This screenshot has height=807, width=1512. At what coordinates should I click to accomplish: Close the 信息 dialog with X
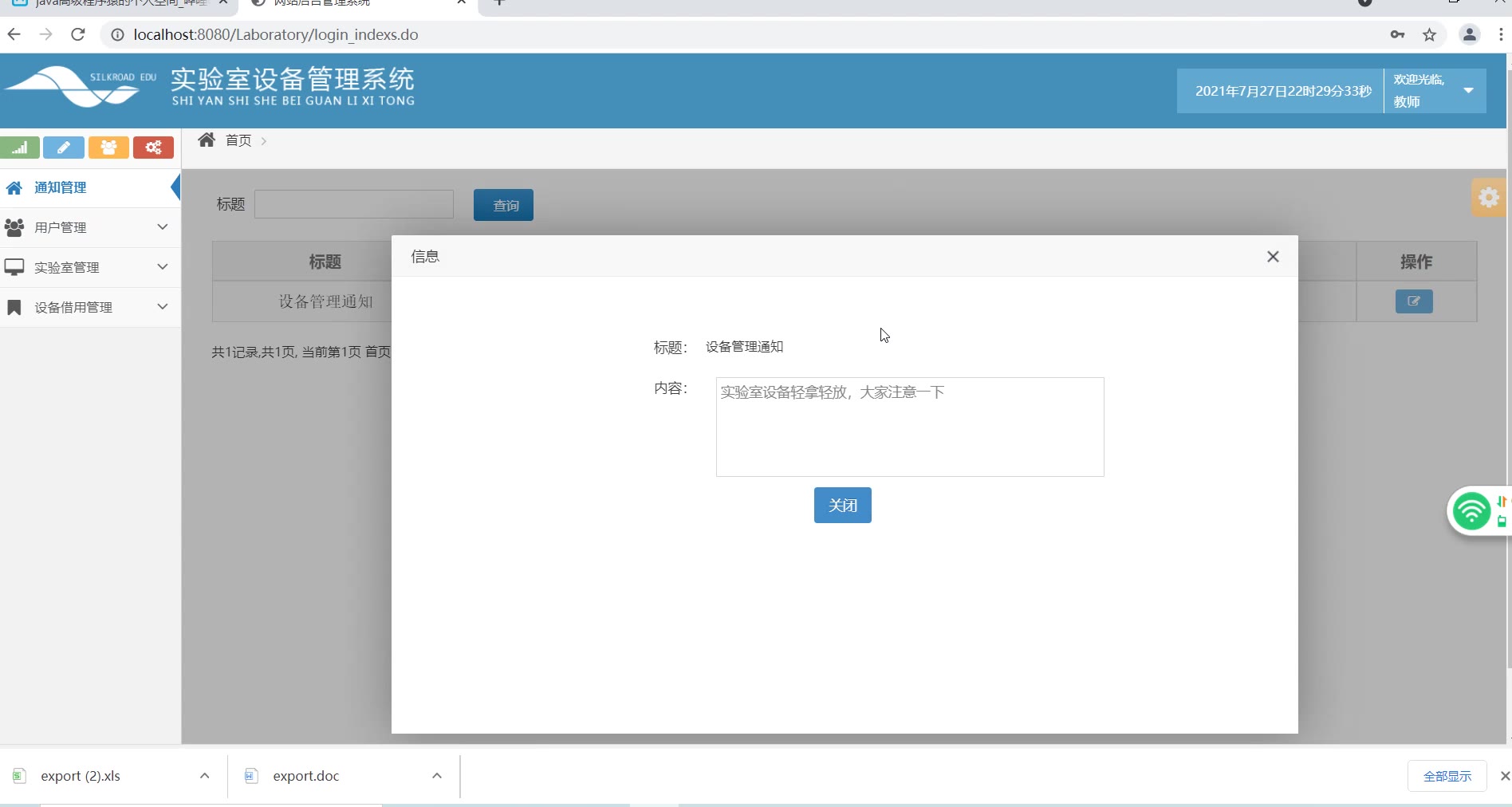coord(1273,257)
